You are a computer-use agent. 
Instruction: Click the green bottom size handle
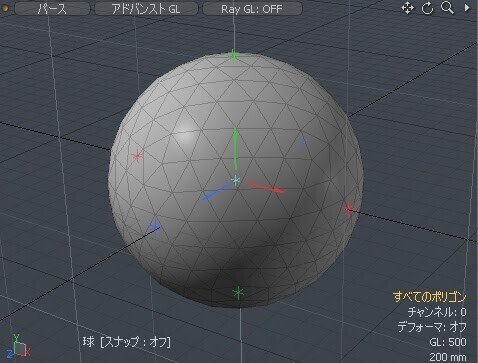238,293
